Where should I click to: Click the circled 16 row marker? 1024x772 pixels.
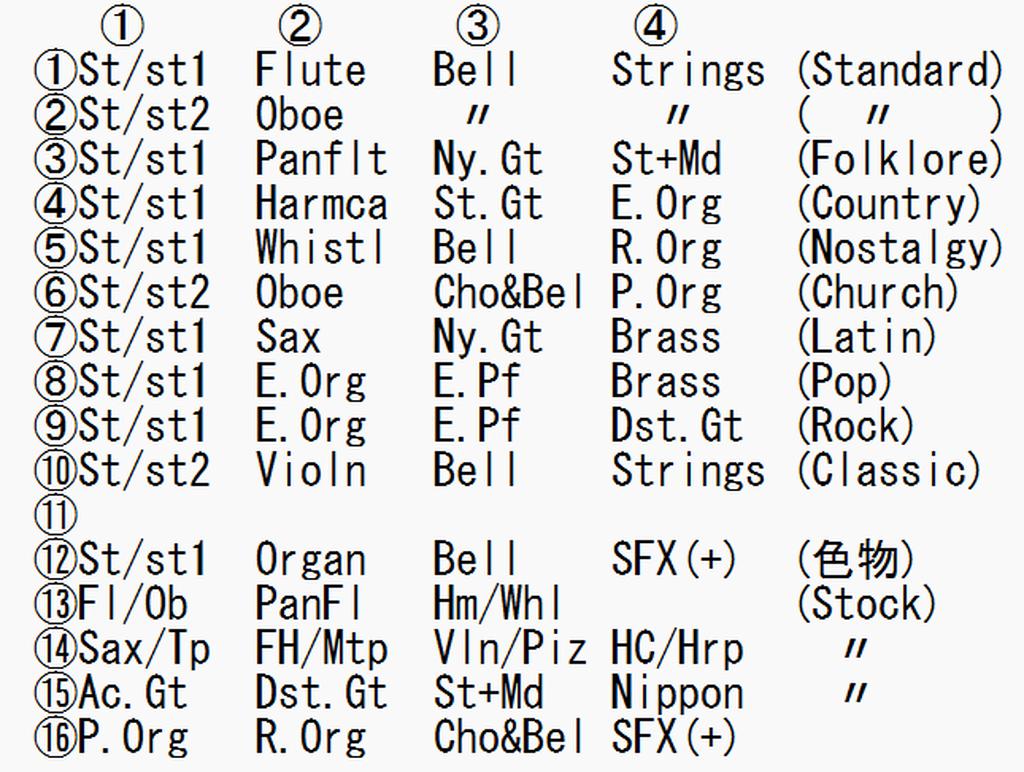click(x=56, y=738)
